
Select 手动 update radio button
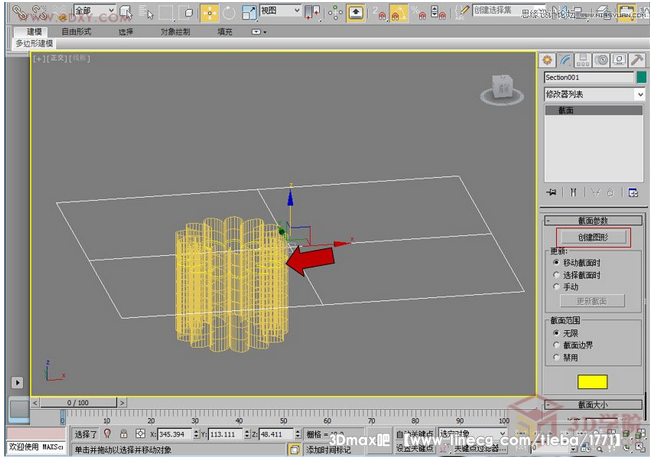(556, 287)
